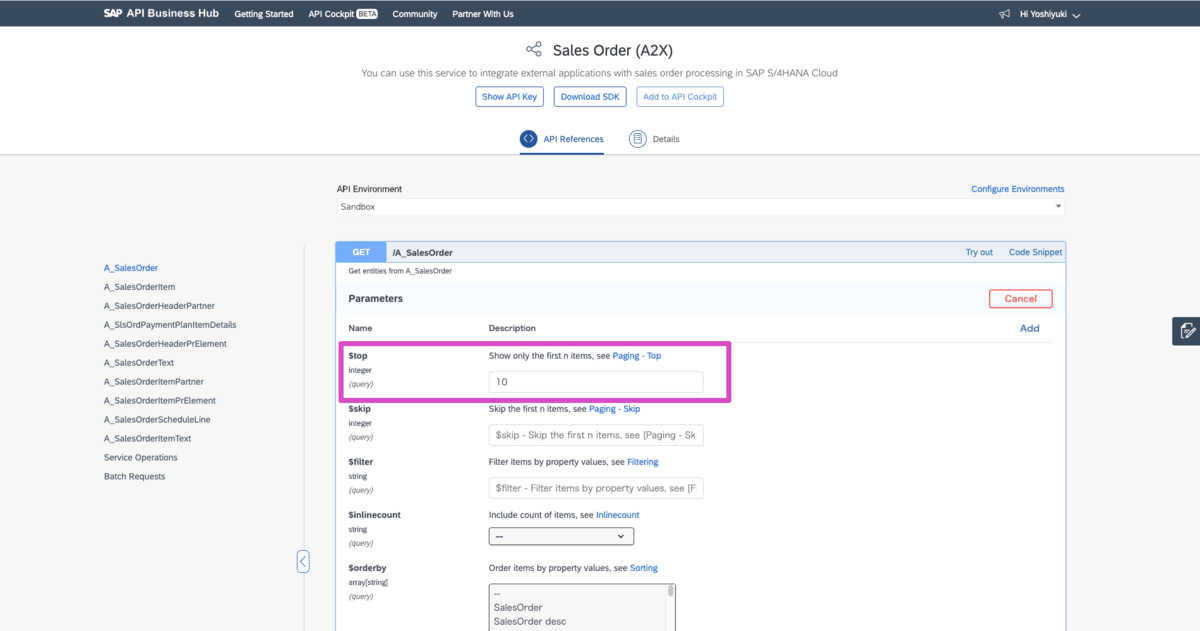The image size is (1200, 631).
Task: Select A_SalesOrderItem in the sidebar
Action: pyautogui.click(x=140, y=287)
